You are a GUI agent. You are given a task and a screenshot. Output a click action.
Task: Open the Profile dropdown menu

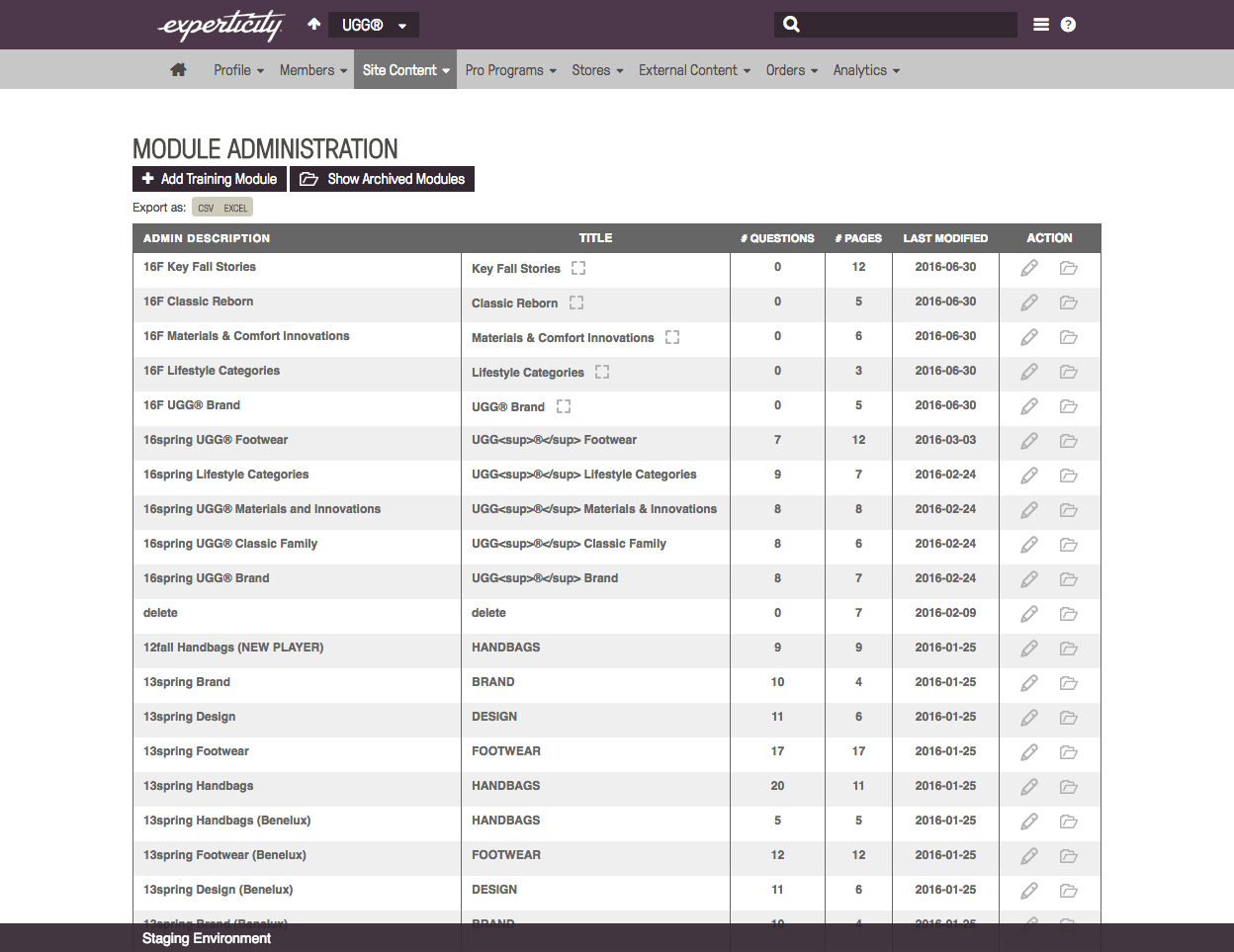pyautogui.click(x=238, y=70)
